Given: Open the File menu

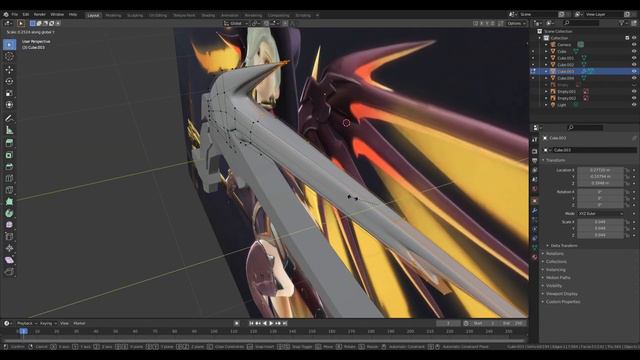Looking at the screenshot, I should [x=15, y=14].
